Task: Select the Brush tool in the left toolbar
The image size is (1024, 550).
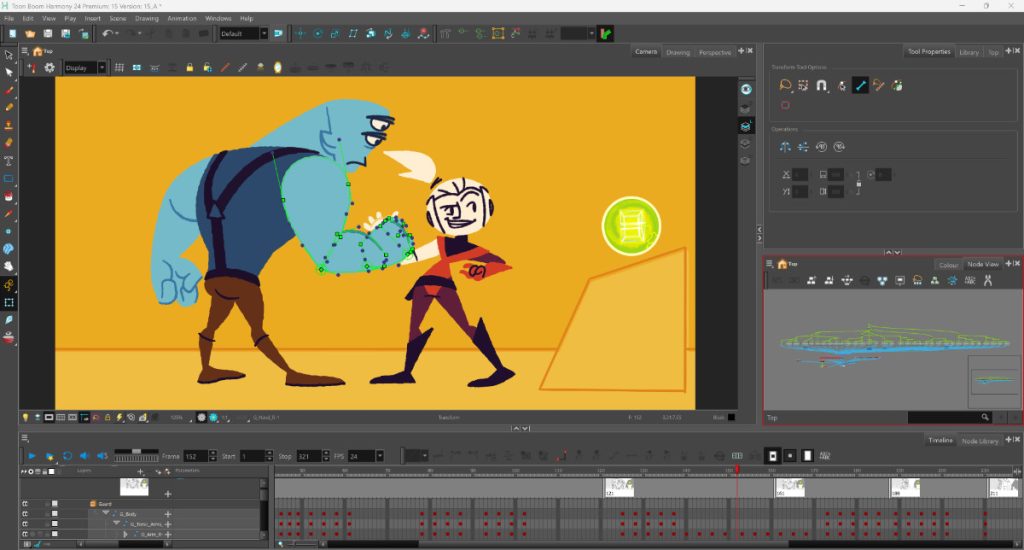Action: (8, 90)
